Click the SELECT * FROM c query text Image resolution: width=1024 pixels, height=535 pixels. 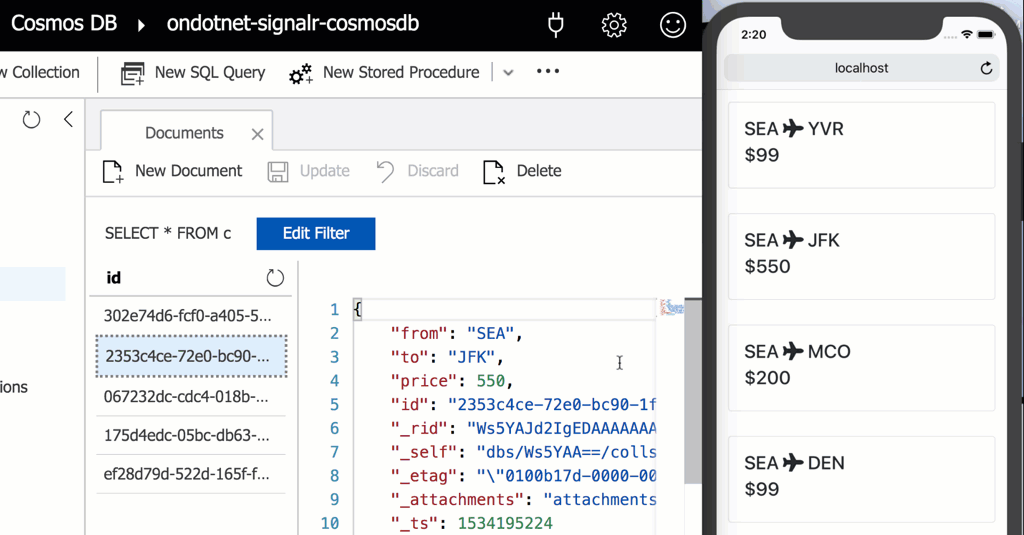[x=168, y=233]
